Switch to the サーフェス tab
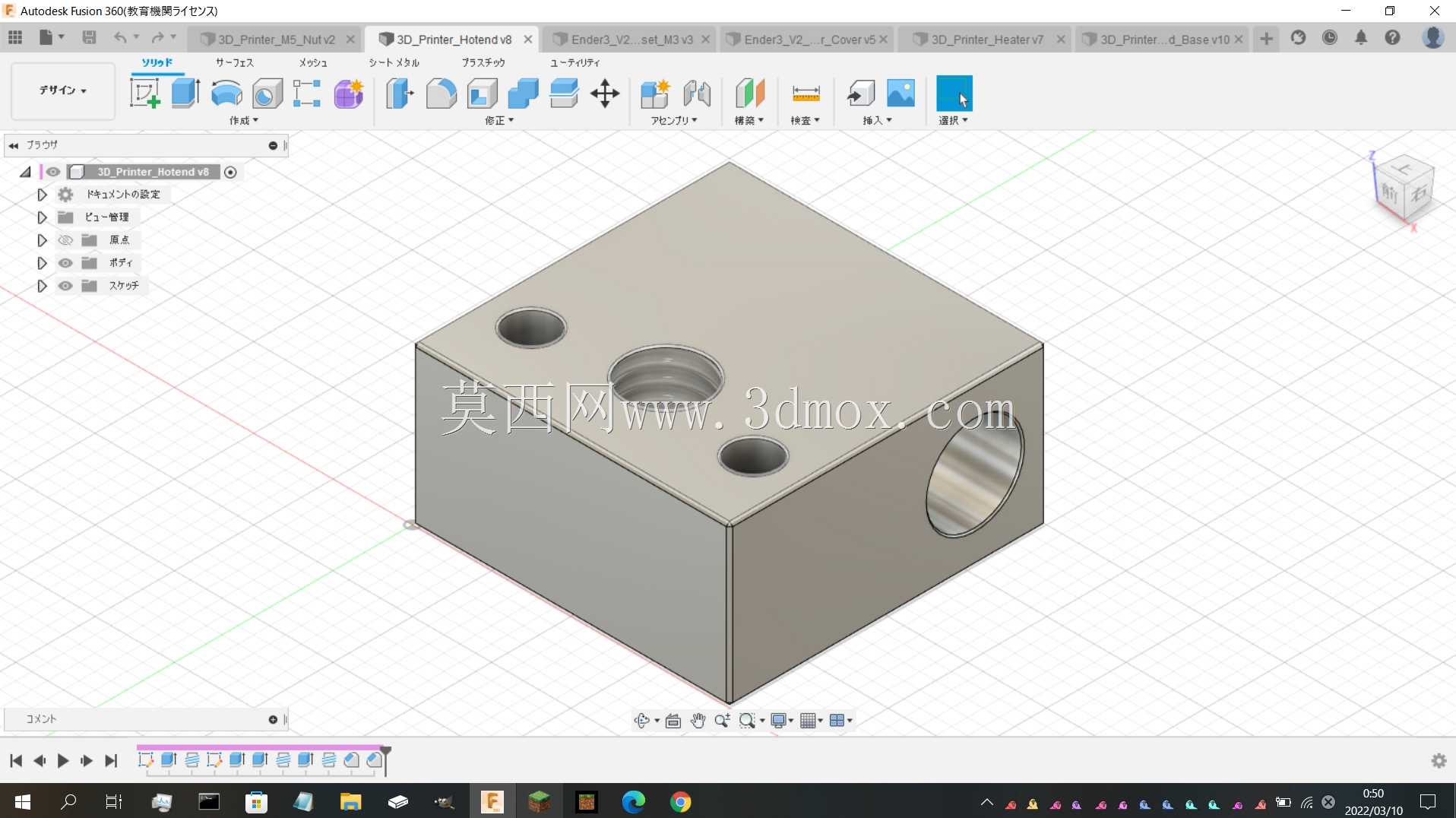This screenshot has width=1456, height=818. click(234, 62)
